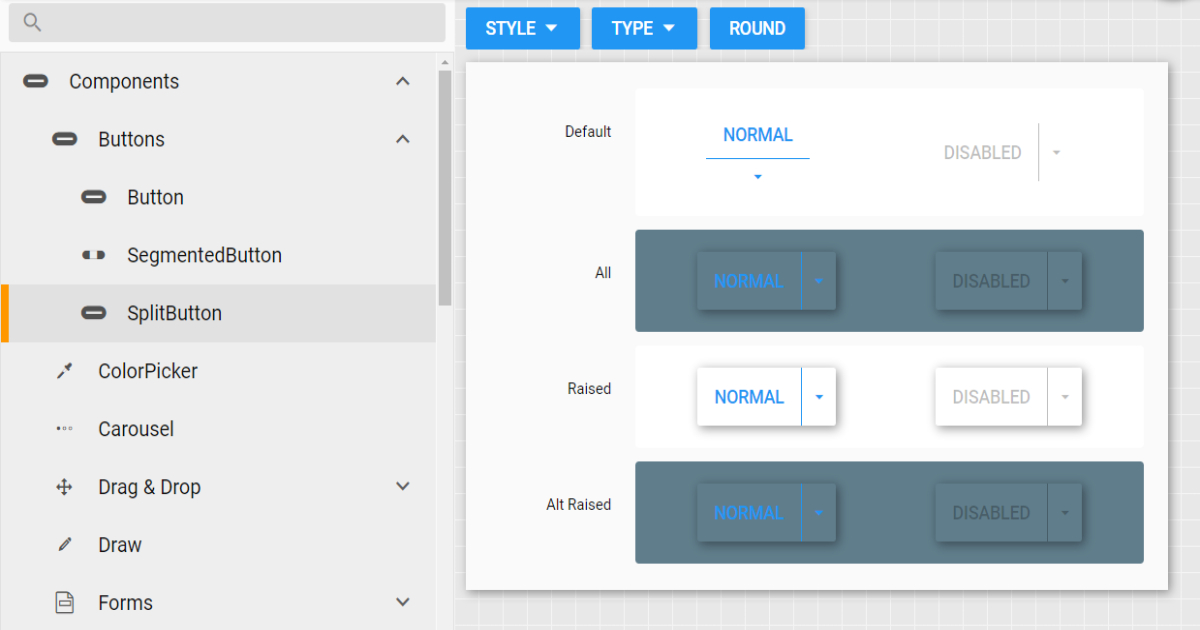1200x630 pixels.
Task: Select Button in the sidebar tree
Action: coord(218,197)
